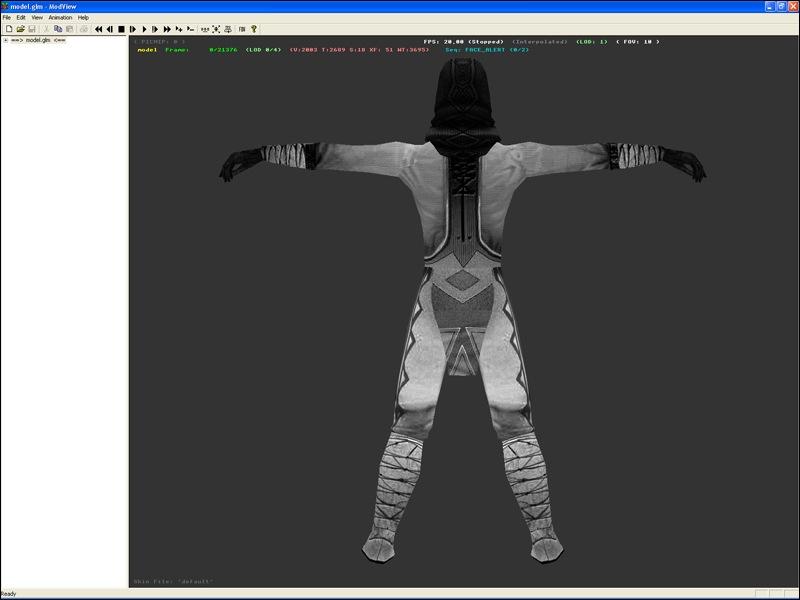Click the Open model folder icon
800x600 pixels.
[20, 29]
